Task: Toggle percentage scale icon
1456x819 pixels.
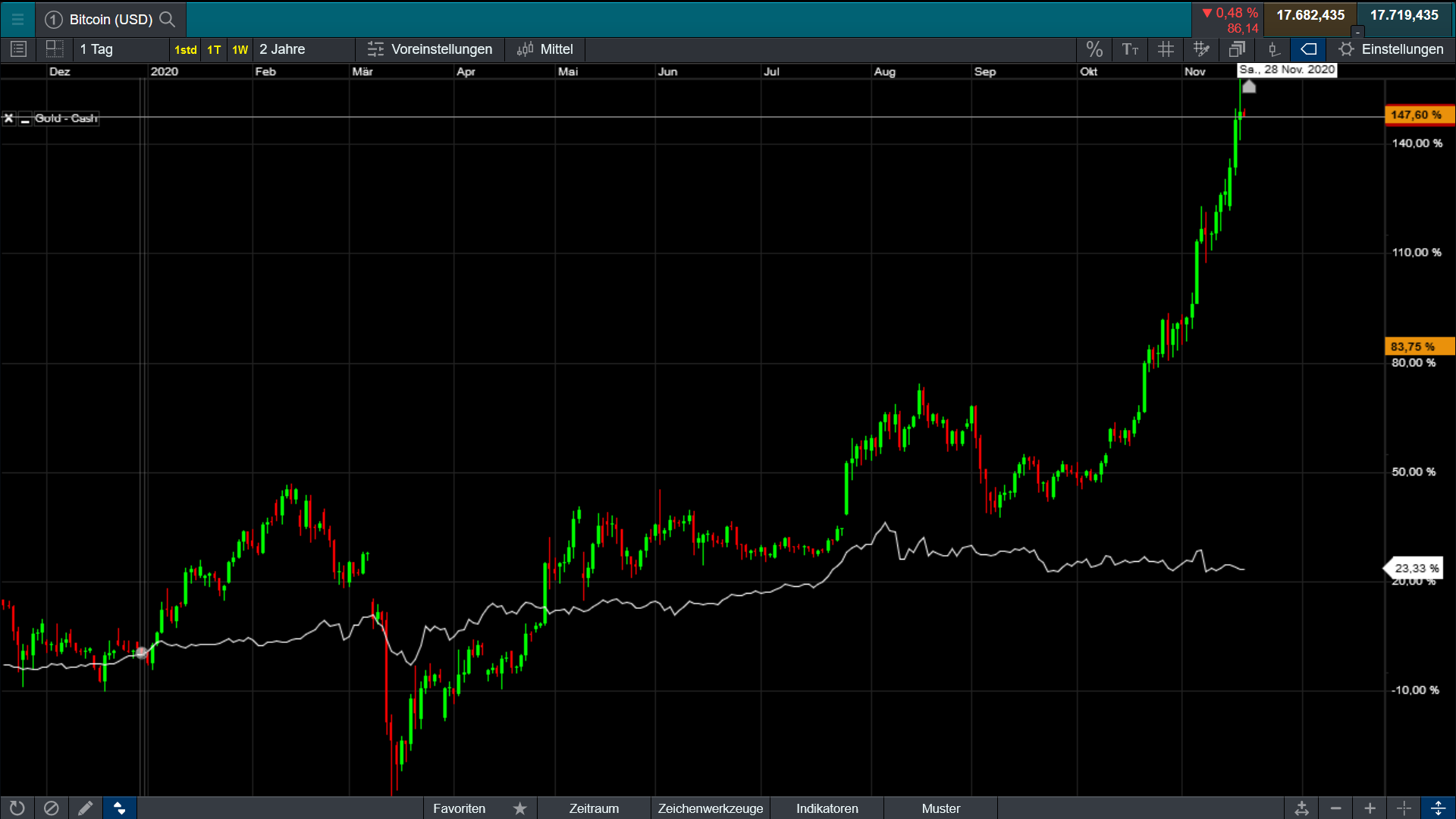Action: point(1094,49)
